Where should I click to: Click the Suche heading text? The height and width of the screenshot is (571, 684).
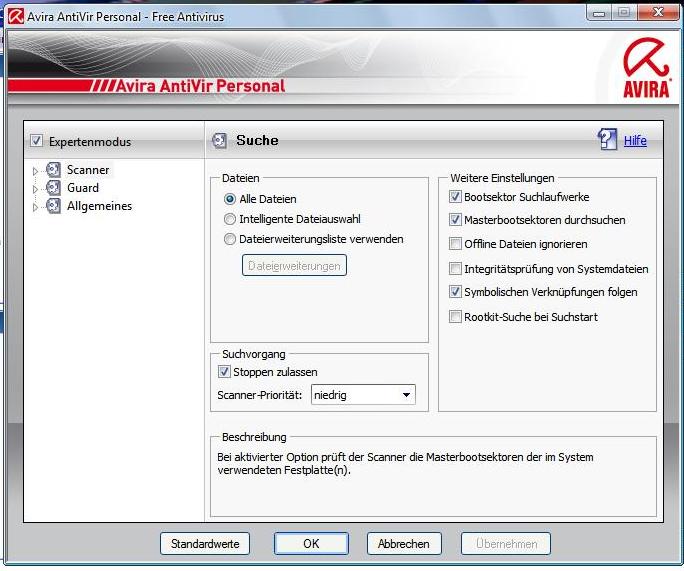pos(257,140)
